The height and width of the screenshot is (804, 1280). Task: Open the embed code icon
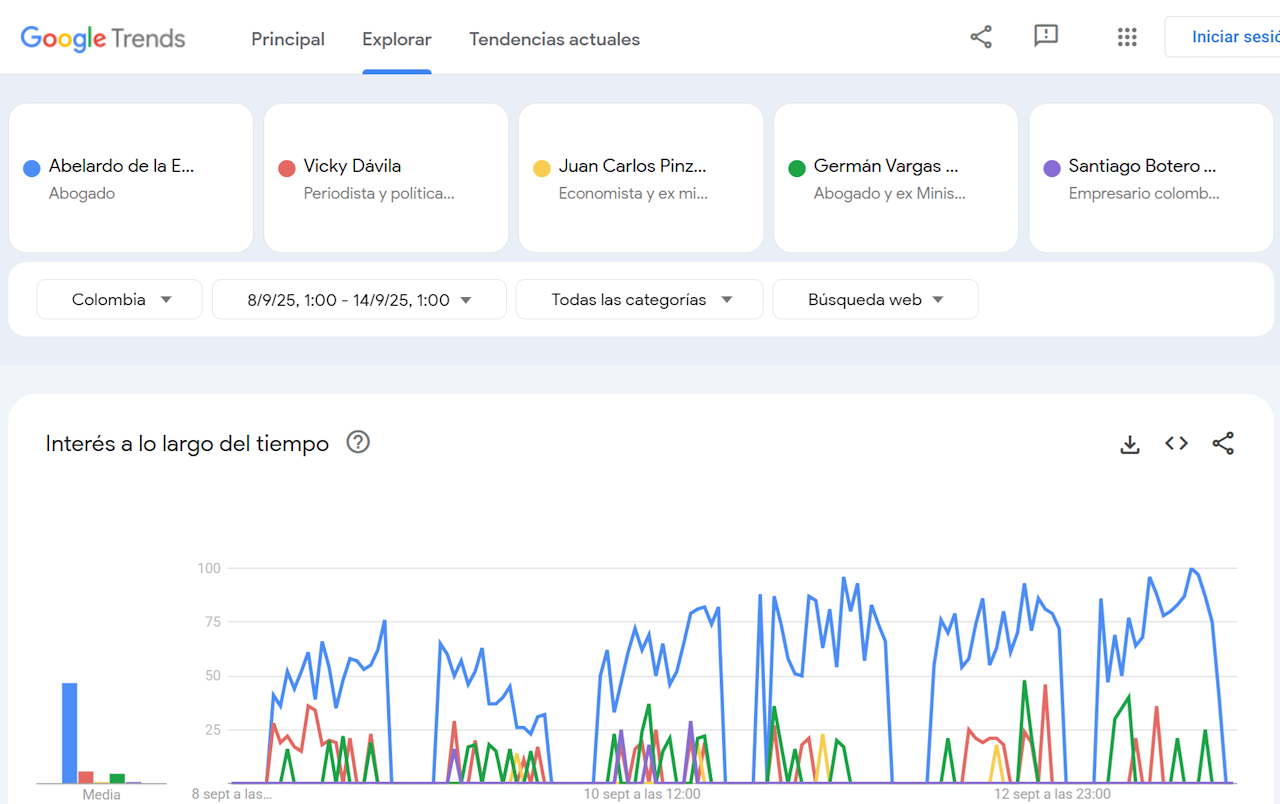[x=1176, y=444]
